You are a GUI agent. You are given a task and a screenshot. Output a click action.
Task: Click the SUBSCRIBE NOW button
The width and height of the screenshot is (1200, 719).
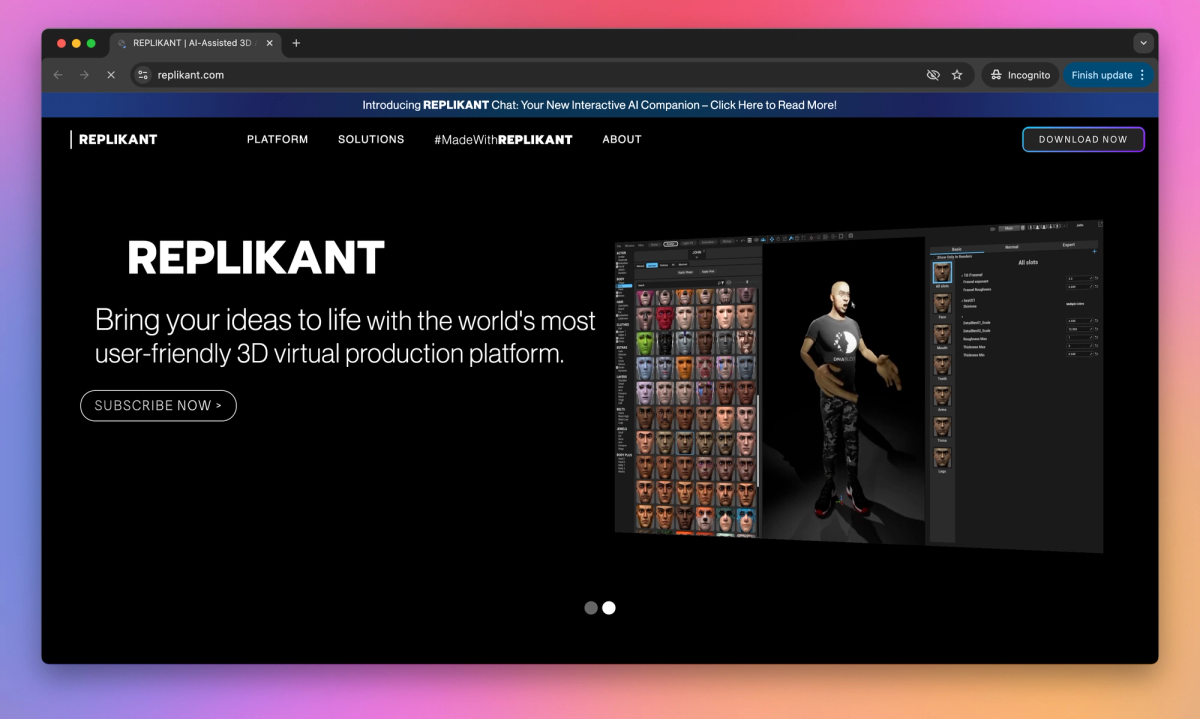tap(158, 405)
